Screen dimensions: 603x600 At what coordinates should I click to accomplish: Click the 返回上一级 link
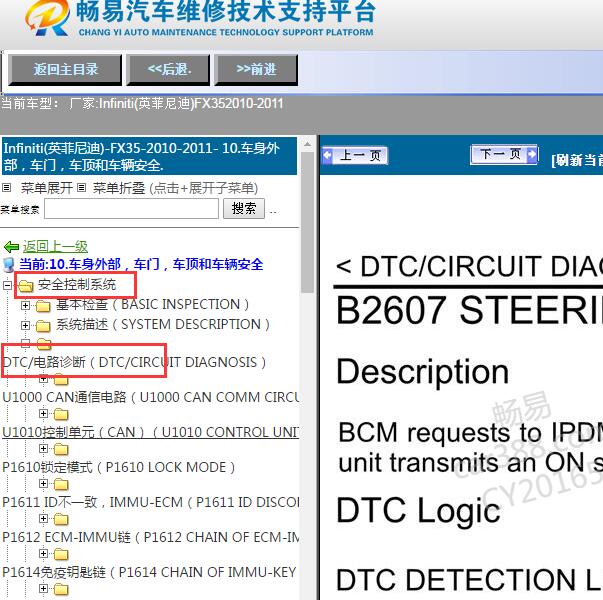pos(55,246)
